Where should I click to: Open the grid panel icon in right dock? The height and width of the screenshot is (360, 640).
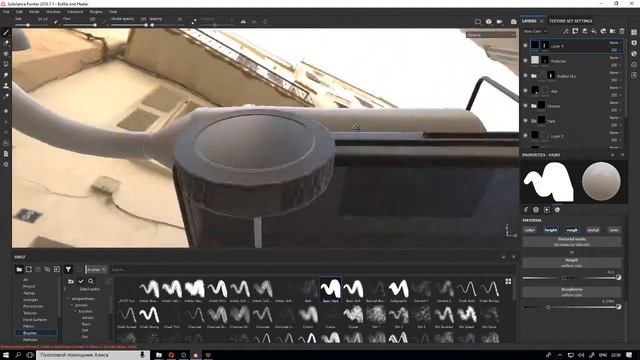click(634, 32)
